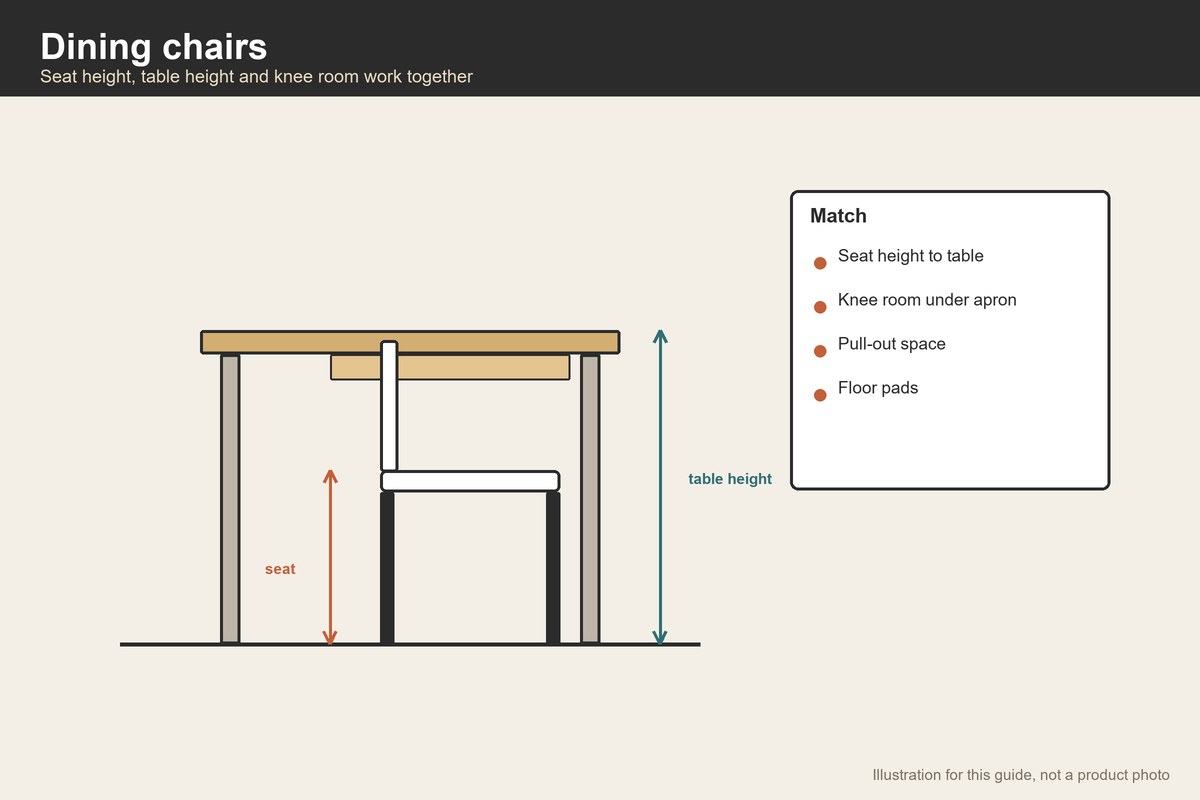The height and width of the screenshot is (800, 1200).
Task: Click the table apron under the top
Action: [450, 367]
